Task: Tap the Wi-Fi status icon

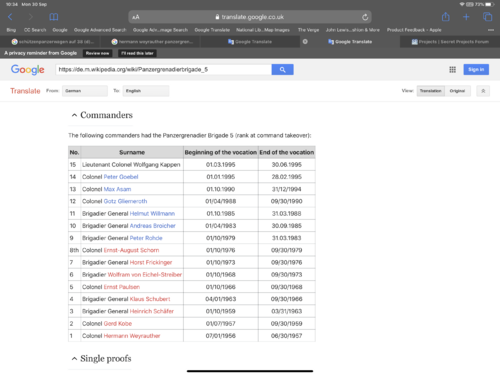Action: click(x=462, y=4)
